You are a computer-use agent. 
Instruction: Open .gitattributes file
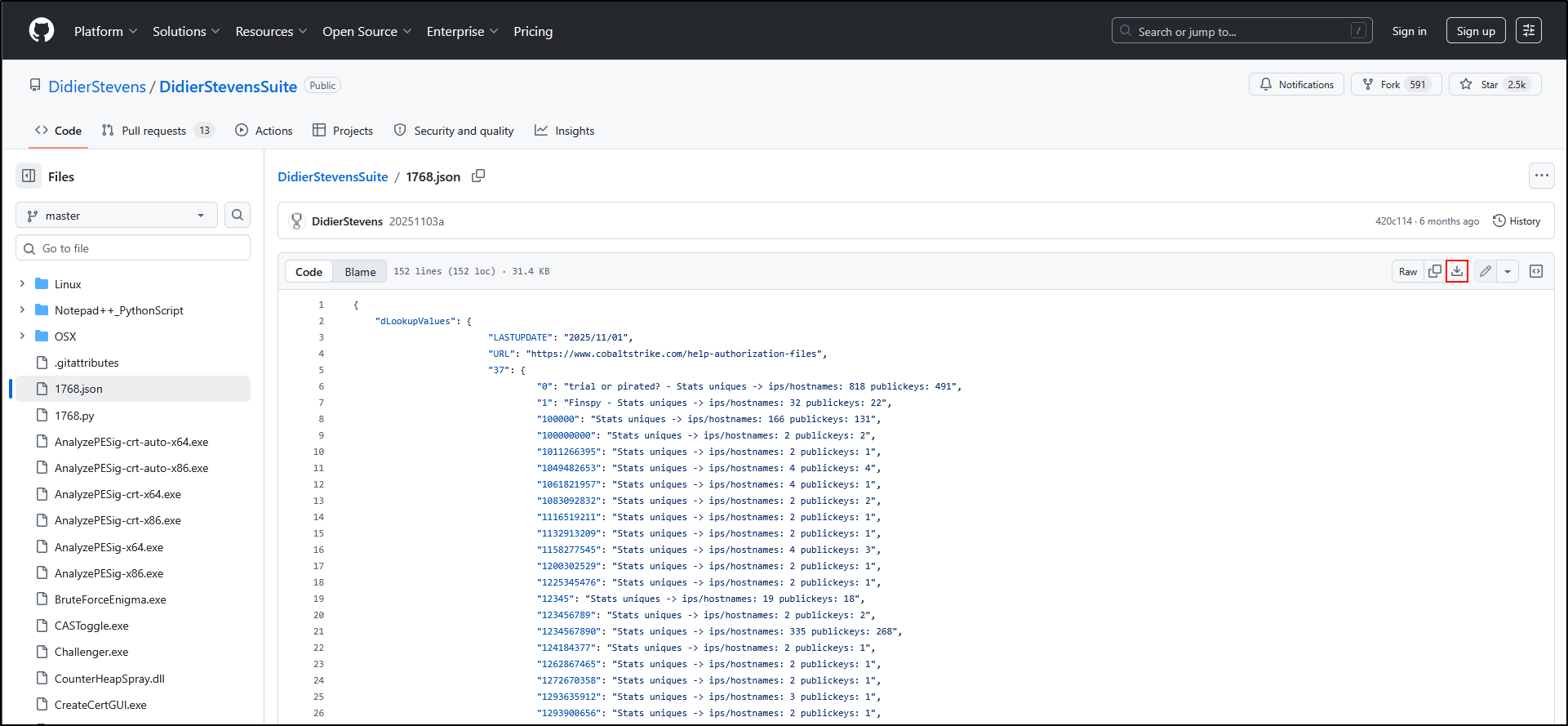pos(87,363)
